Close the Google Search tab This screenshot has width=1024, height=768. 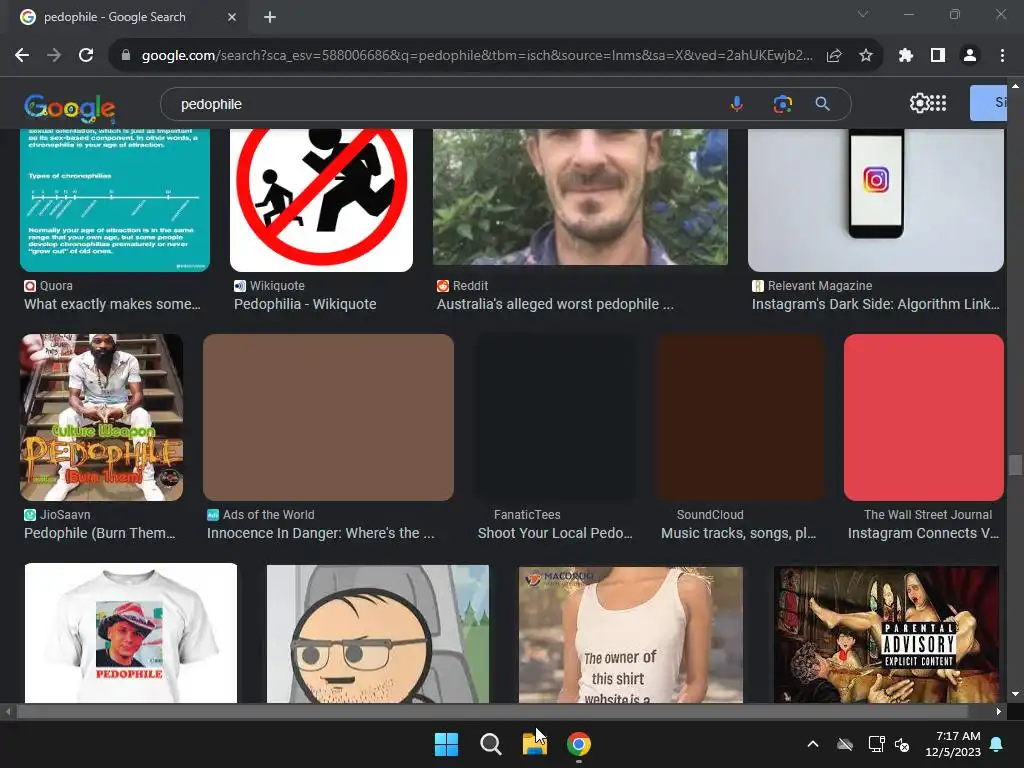(232, 17)
